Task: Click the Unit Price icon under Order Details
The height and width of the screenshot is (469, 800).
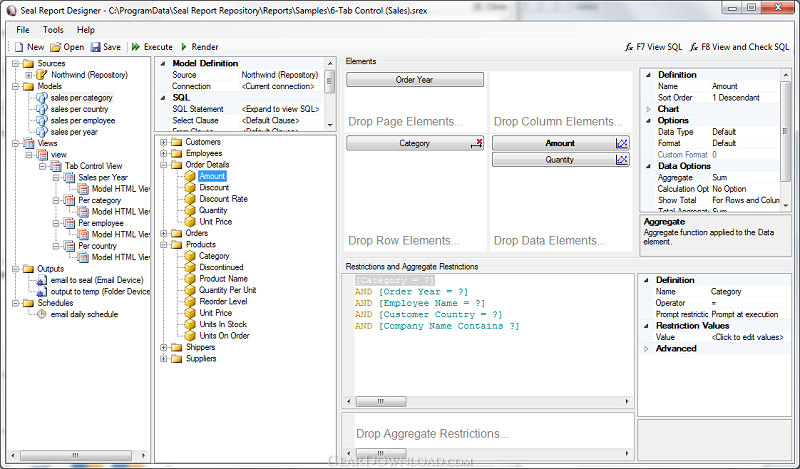Action: [x=190, y=221]
